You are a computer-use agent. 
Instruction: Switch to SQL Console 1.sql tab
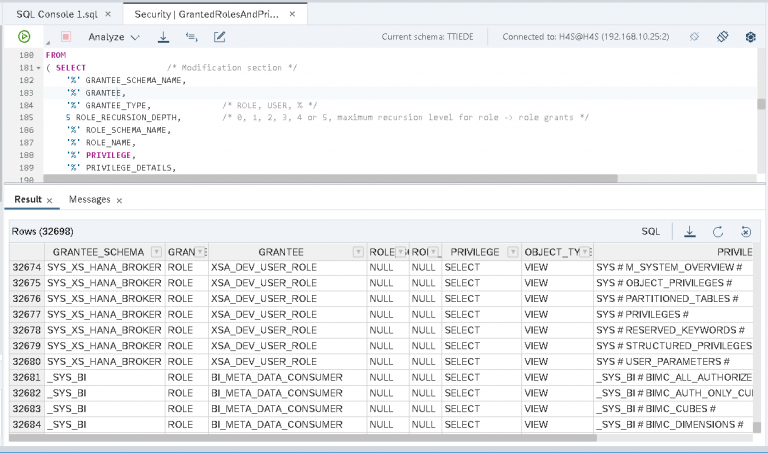click(x=54, y=12)
